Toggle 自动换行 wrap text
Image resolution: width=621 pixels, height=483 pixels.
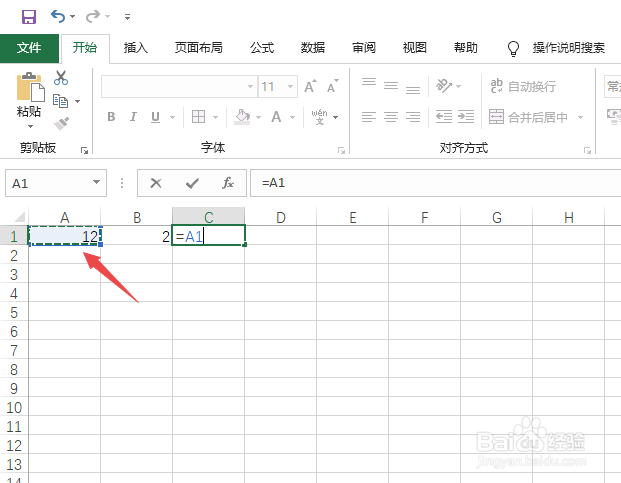(523, 86)
